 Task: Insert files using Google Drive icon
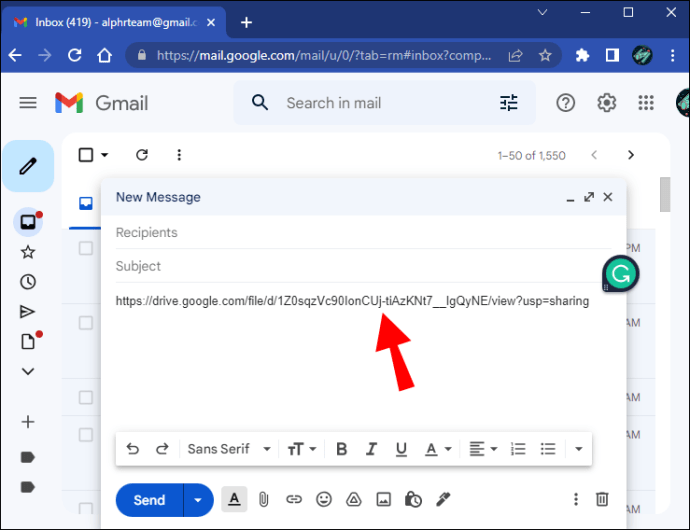click(x=354, y=499)
